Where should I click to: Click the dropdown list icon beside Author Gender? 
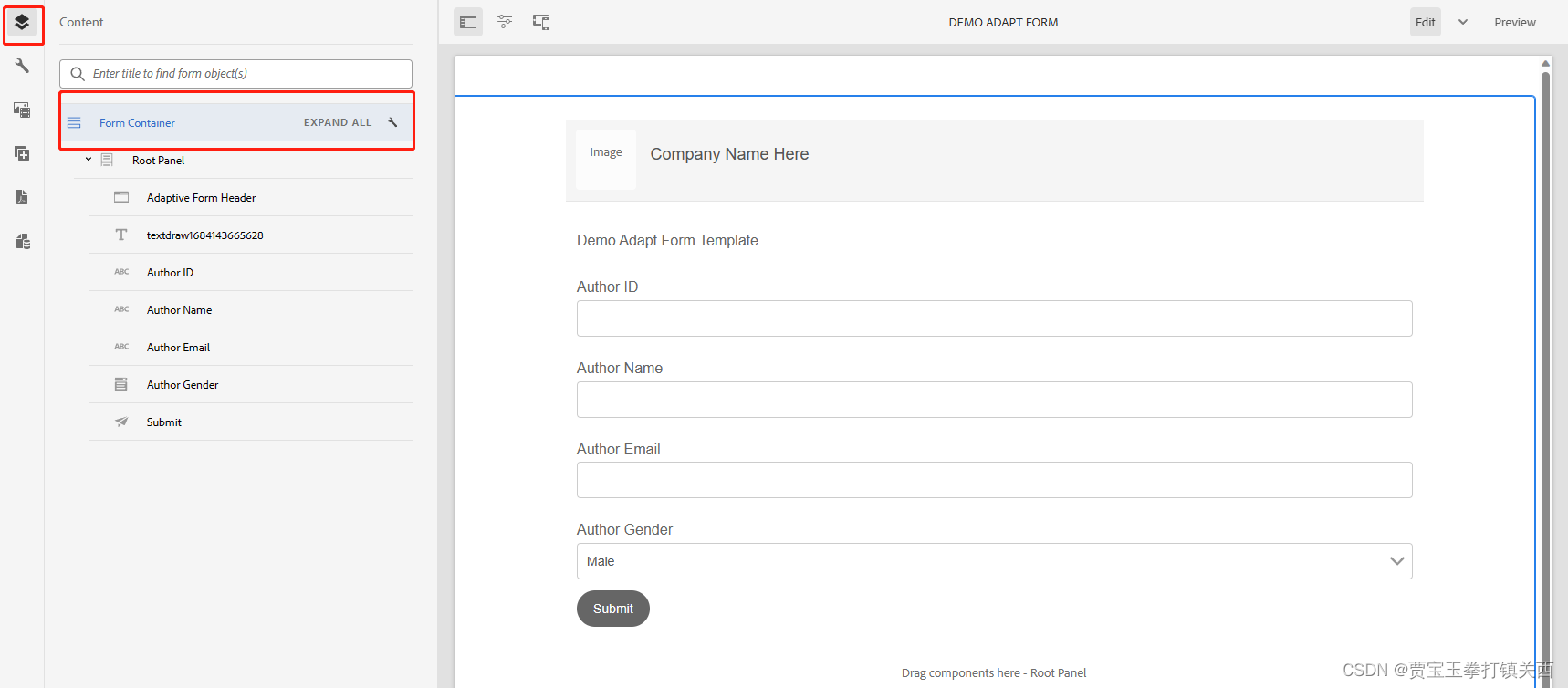coord(121,384)
